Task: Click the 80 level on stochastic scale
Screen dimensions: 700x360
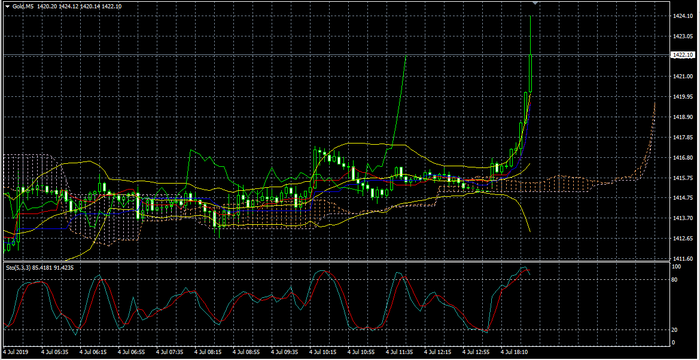Action: click(x=676, y=280)
